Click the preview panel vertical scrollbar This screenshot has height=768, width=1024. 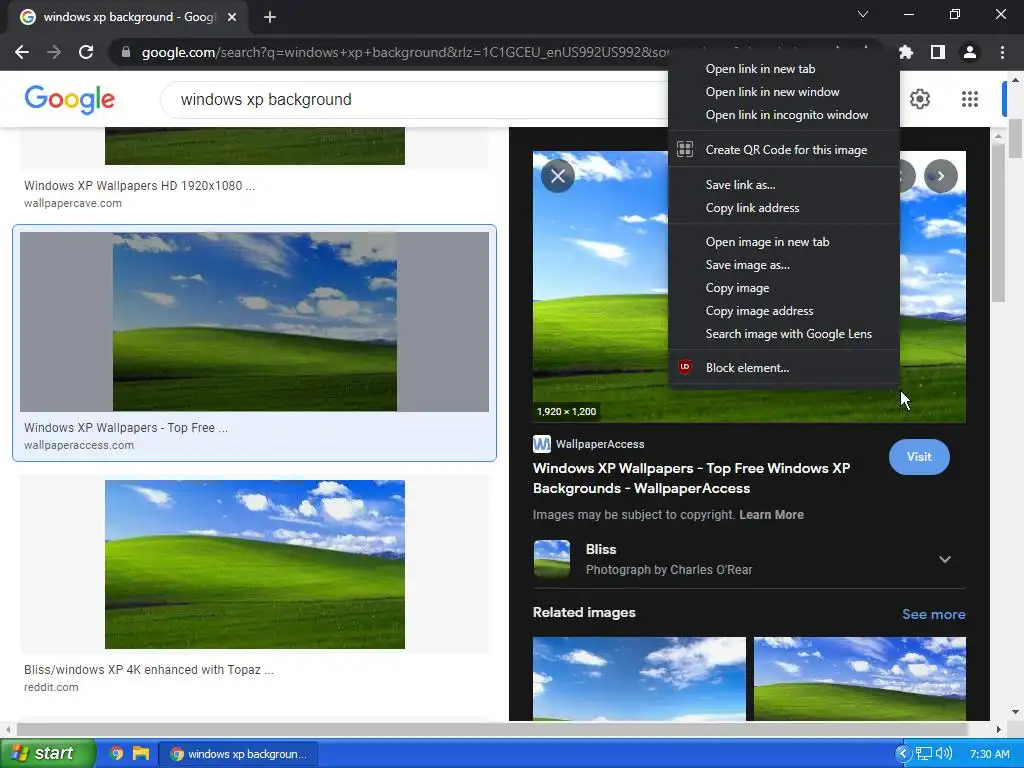(x=998, y=222)
